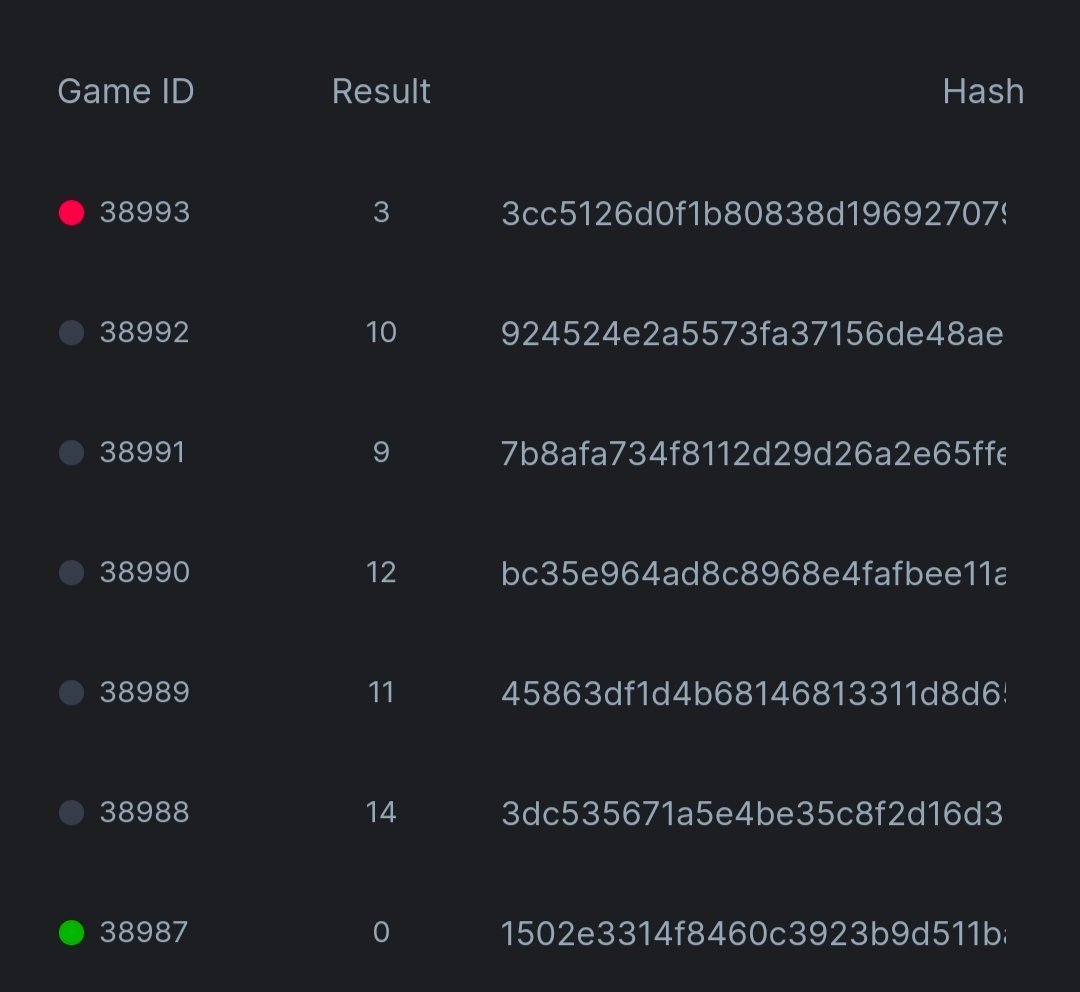Click result value 11 for game 38989
This screenshot has height=992, width=1080.
(381, 692)
